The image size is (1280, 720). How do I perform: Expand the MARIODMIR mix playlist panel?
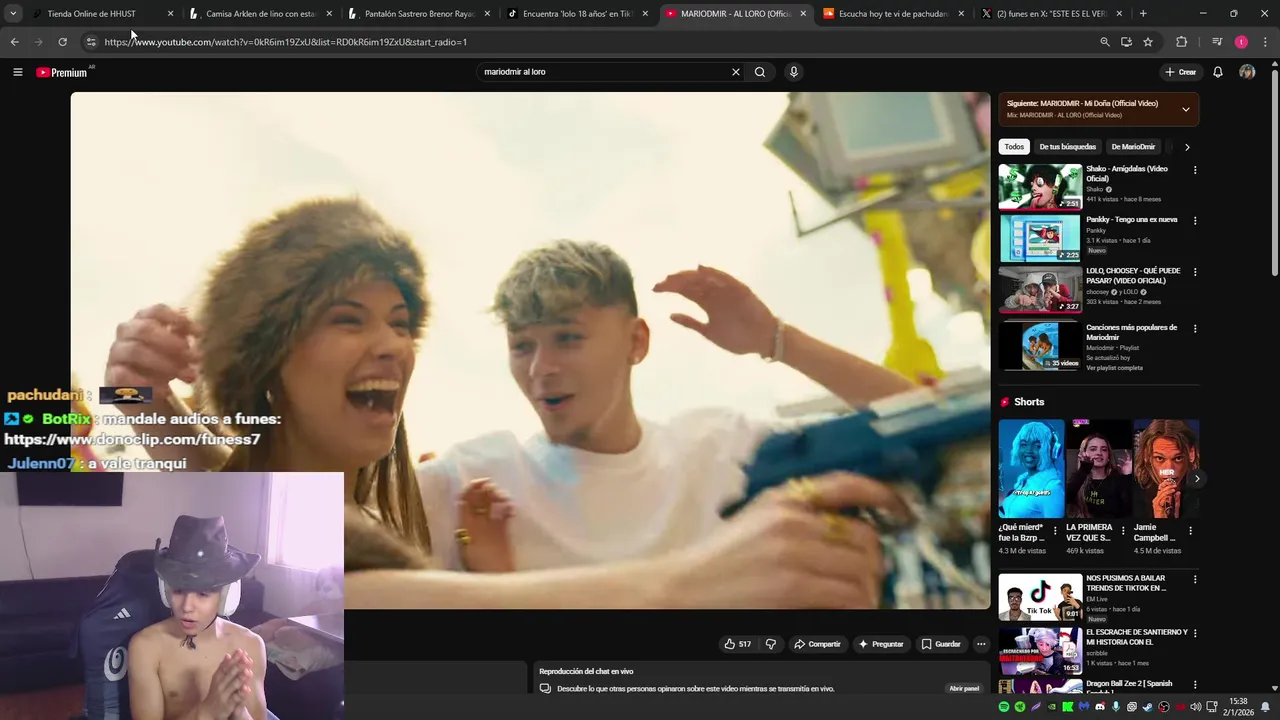pos(1186,109)
